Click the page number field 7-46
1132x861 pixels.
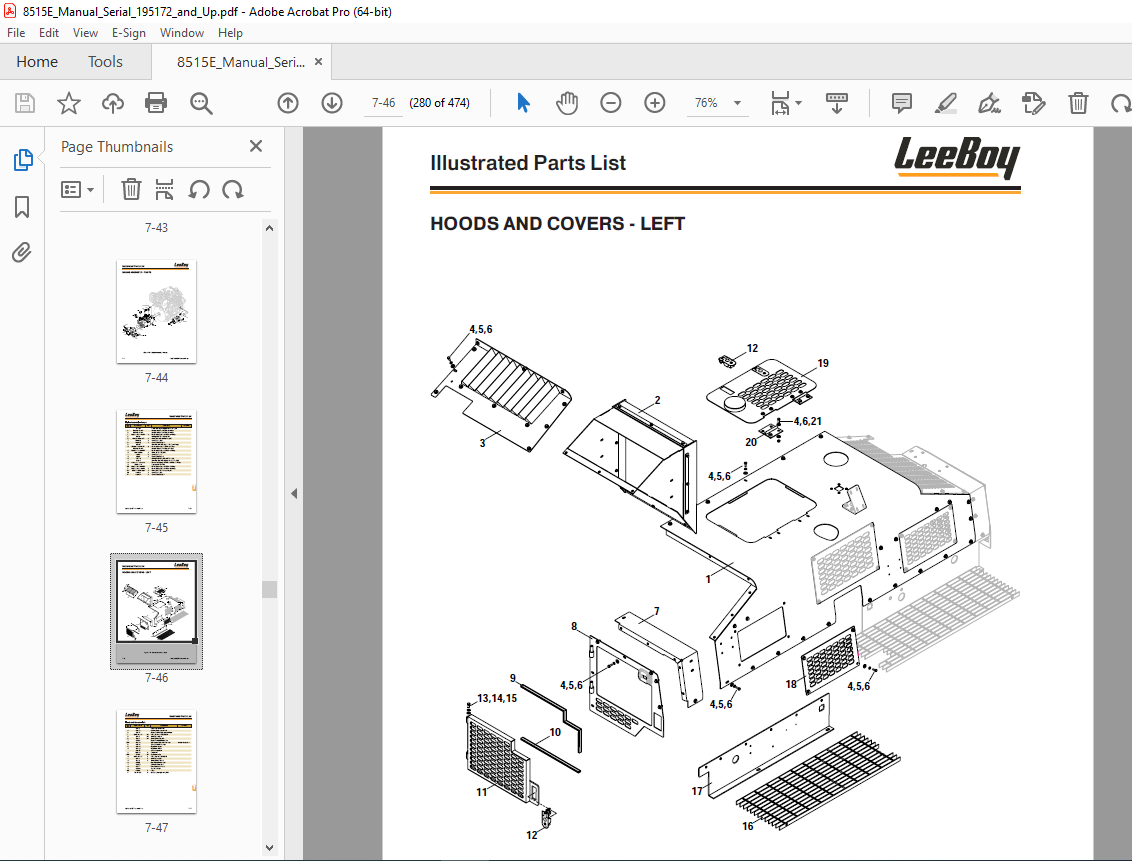[383, 103]
